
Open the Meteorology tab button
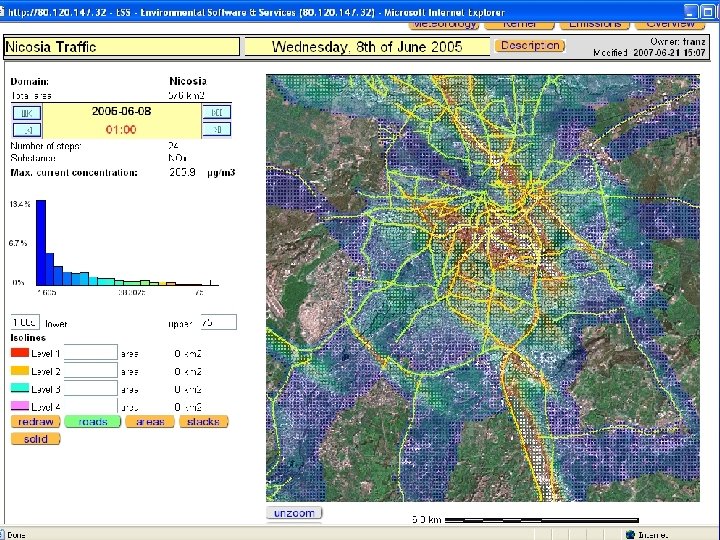coord(444,25)
